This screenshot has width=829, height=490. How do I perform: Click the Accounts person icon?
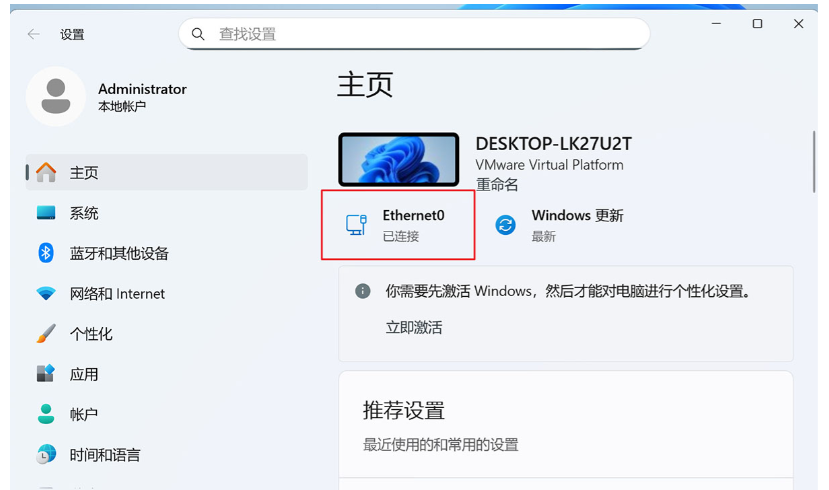pyautogui.click(x=46, y=414)
